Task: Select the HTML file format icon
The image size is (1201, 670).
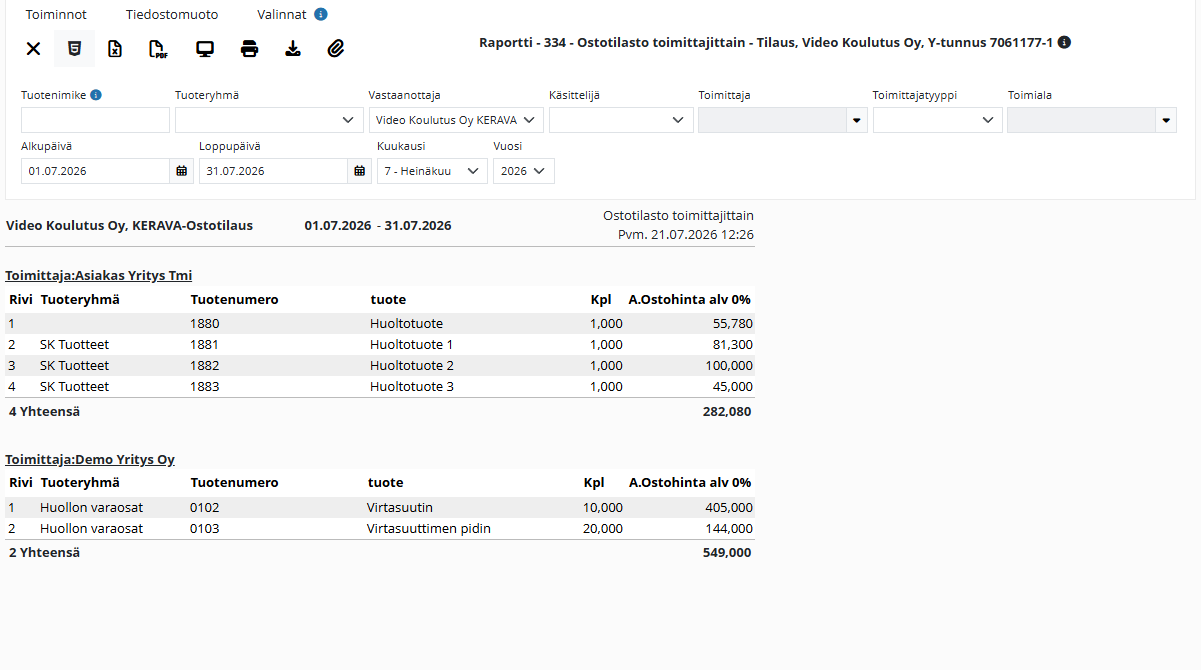Action: [x=74, y=48]
